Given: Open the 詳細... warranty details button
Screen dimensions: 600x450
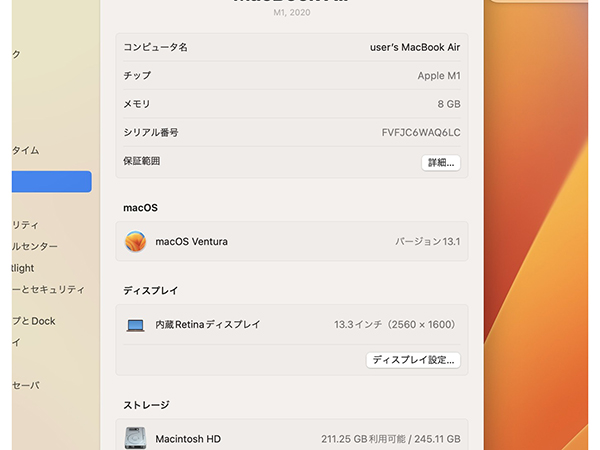Looking at the screenshot, I should click(x=440, y=162).
